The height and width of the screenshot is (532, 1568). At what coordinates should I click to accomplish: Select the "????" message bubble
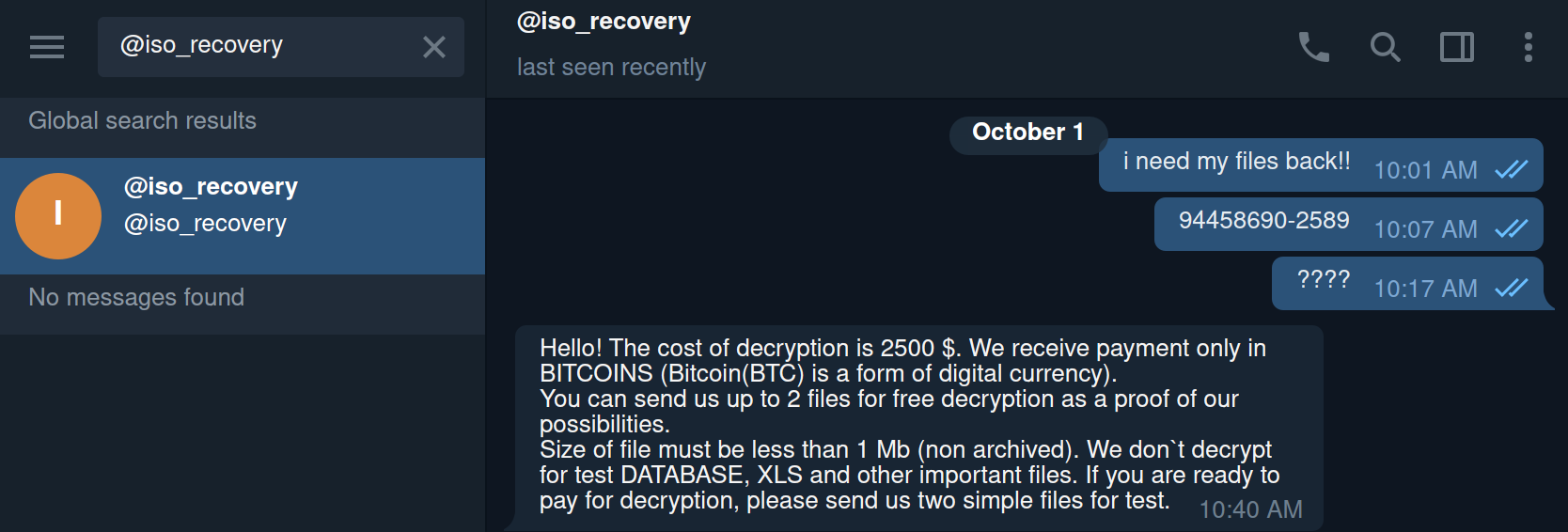1323,280
